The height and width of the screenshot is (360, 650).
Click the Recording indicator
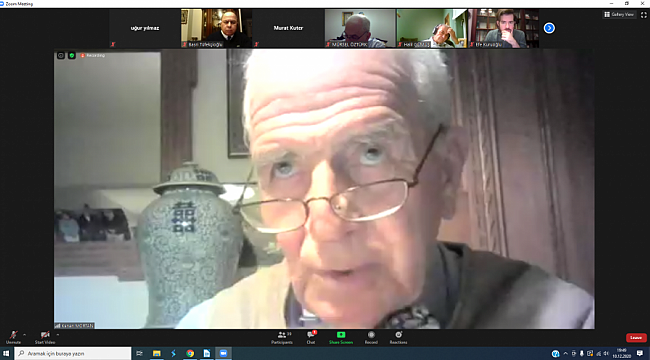(x=93, y=55)
